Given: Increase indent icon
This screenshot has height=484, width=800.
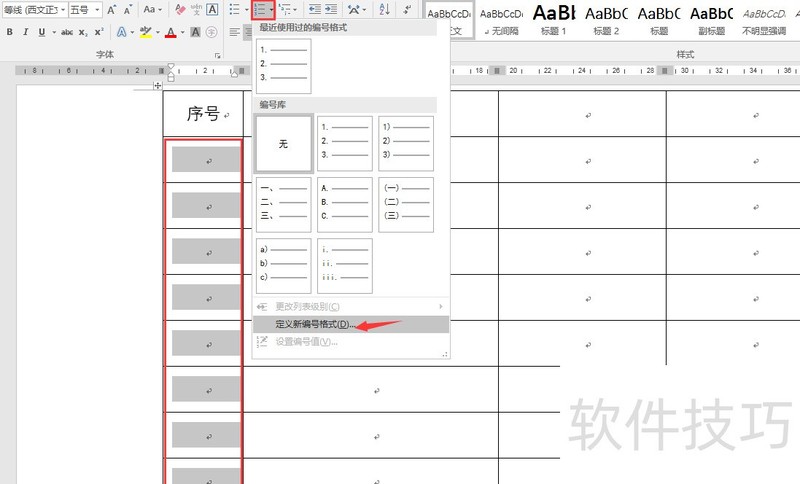Looking at the screenshot, I should 331,9.
